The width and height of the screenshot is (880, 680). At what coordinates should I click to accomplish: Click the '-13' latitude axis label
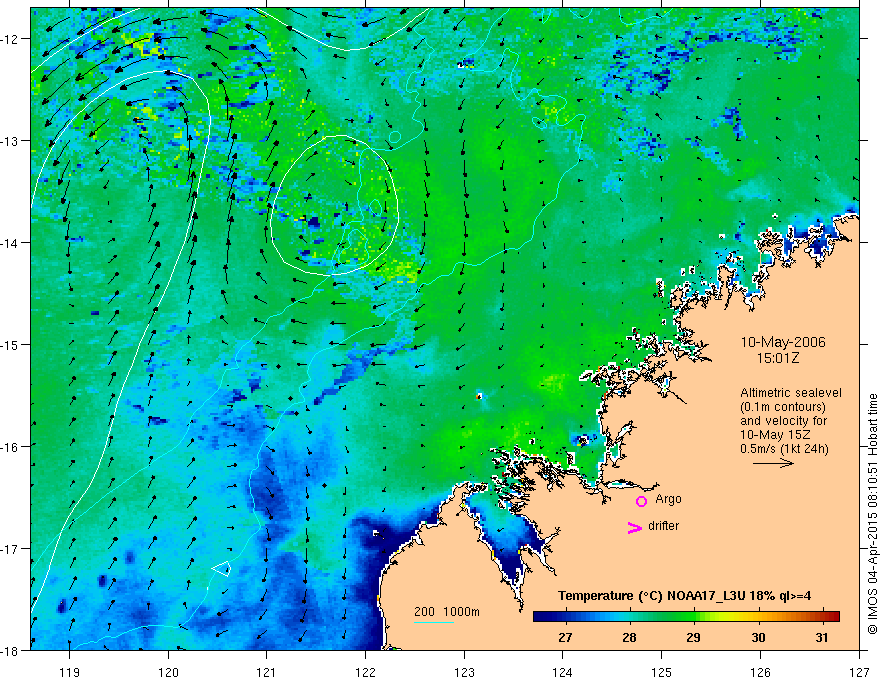pos(11,141)
